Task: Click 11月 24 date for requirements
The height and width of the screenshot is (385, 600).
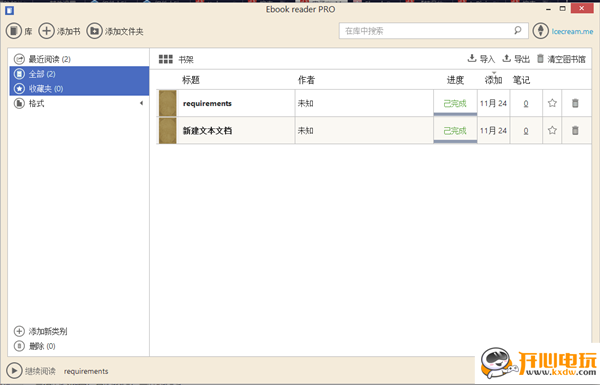Action: (493, 103)
